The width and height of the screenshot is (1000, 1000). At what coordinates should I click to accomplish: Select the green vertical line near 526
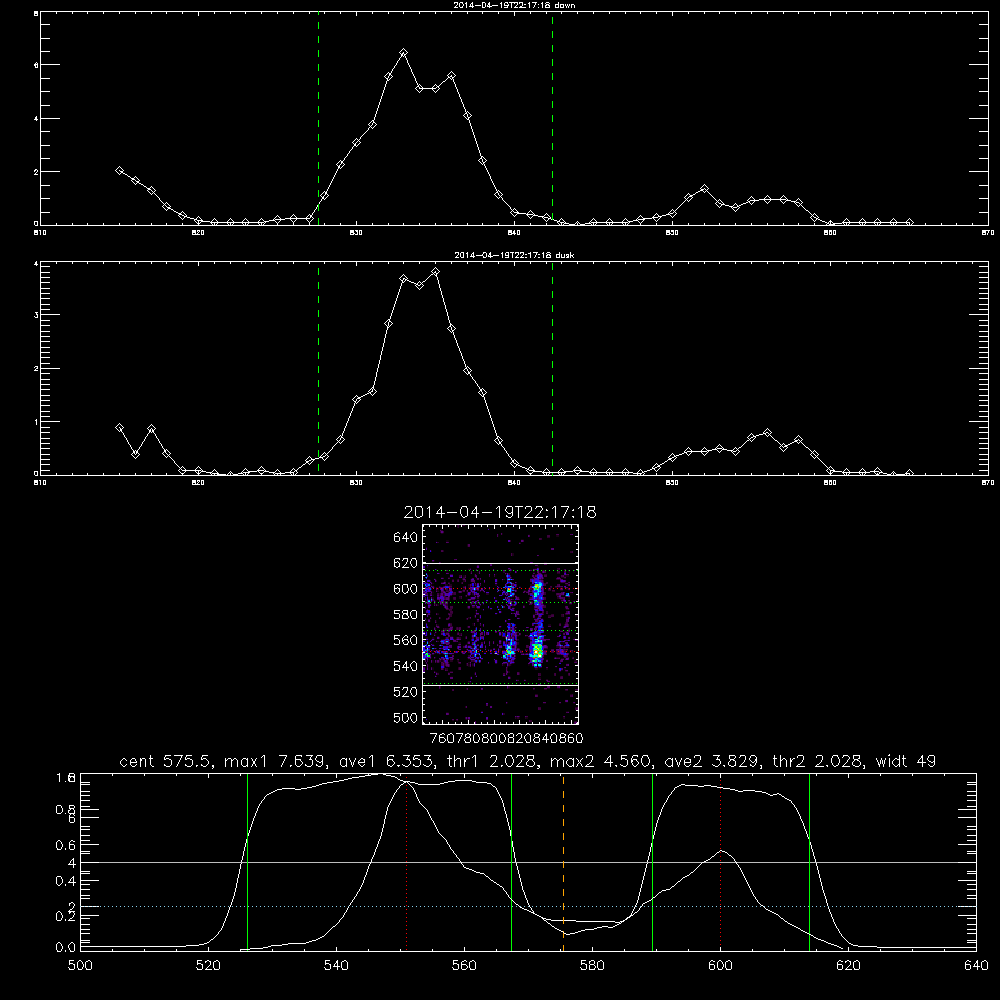247,862
